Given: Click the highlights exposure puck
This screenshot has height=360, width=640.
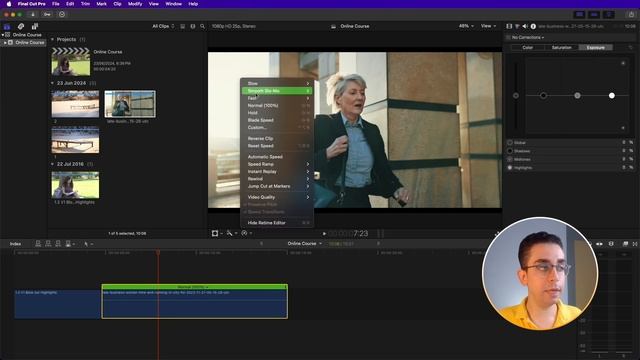Looking at the screenshot, I should pyautogui.click(x=611, y=96).
